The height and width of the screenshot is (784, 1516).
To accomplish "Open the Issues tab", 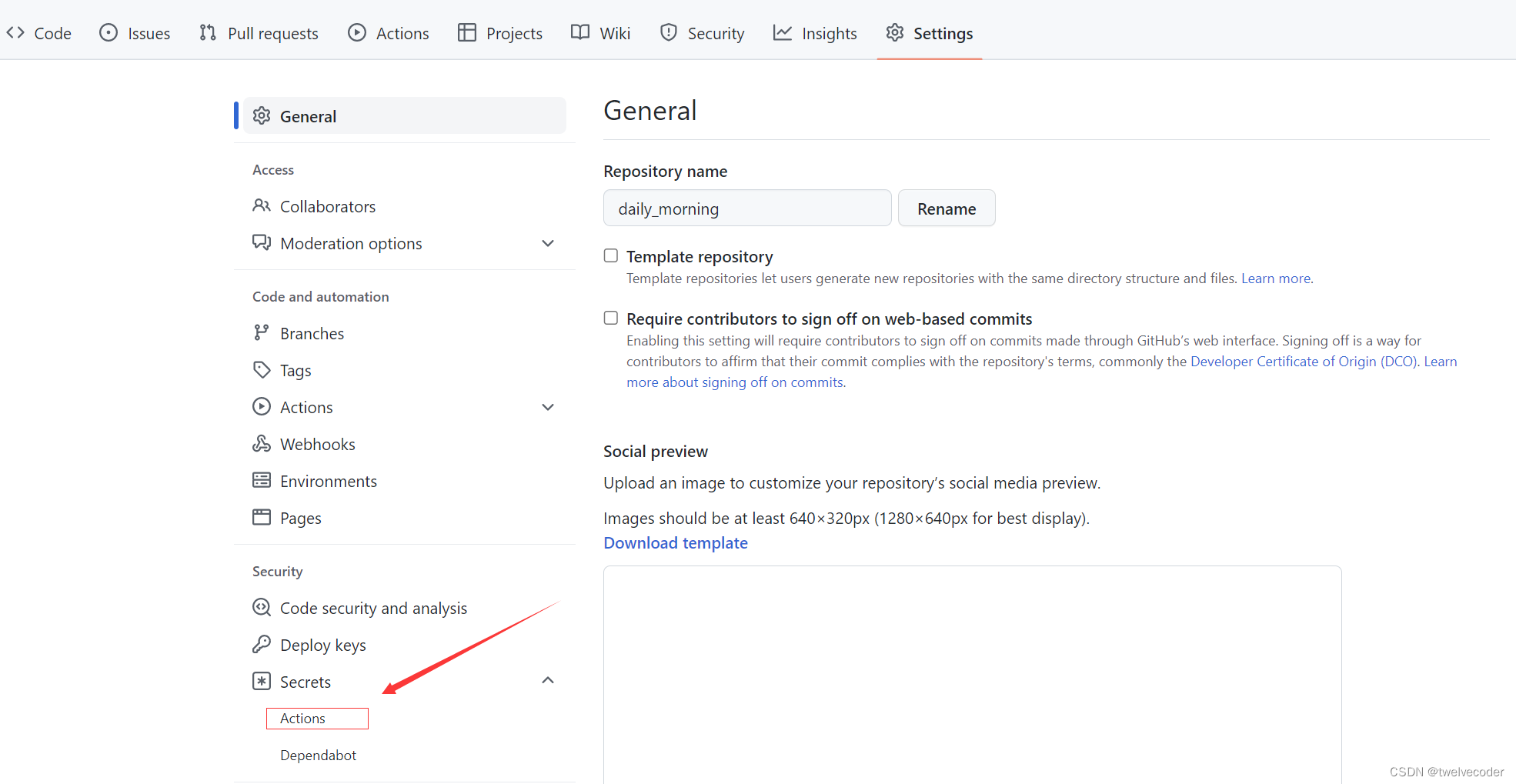I will click(x=135, y=33).
